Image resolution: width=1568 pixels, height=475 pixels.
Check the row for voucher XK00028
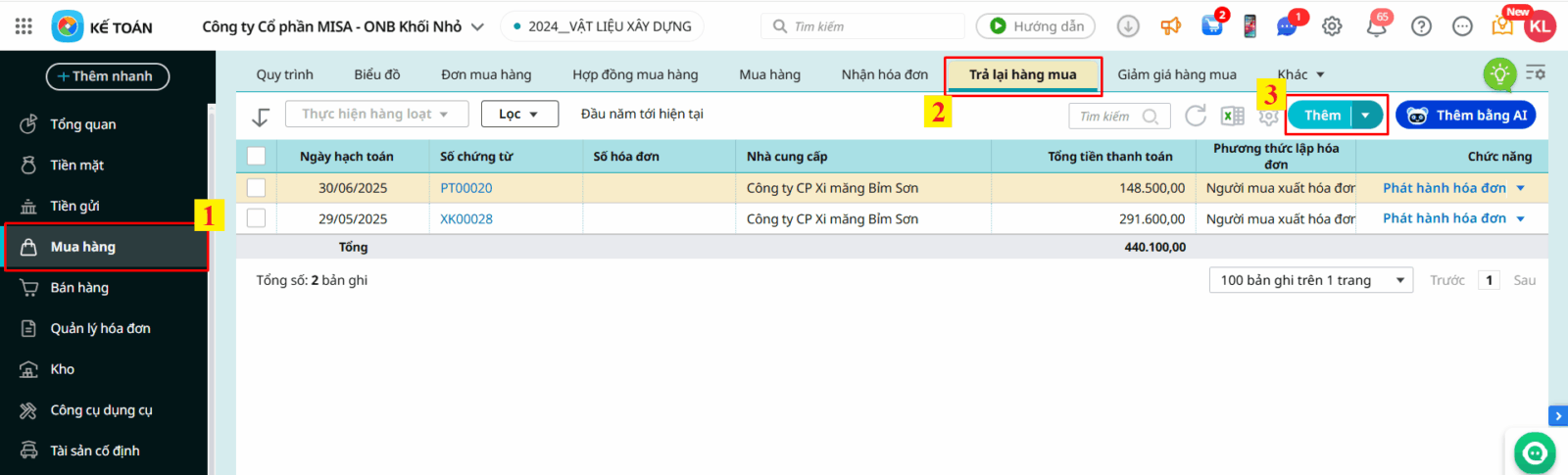pyautogui.click(x=257, y=218)
